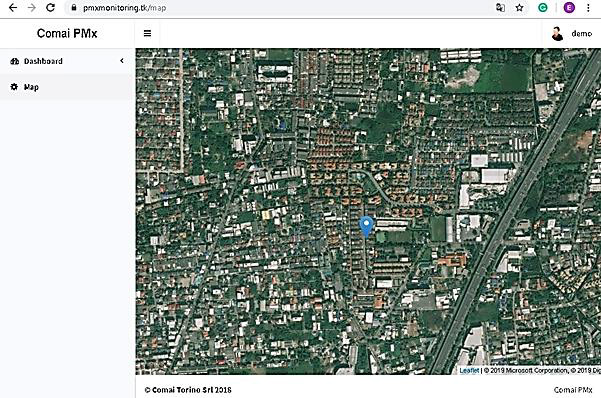Toggle the sidebar with hamburger icon
This screenshot has height=398, width=601.
147,34
